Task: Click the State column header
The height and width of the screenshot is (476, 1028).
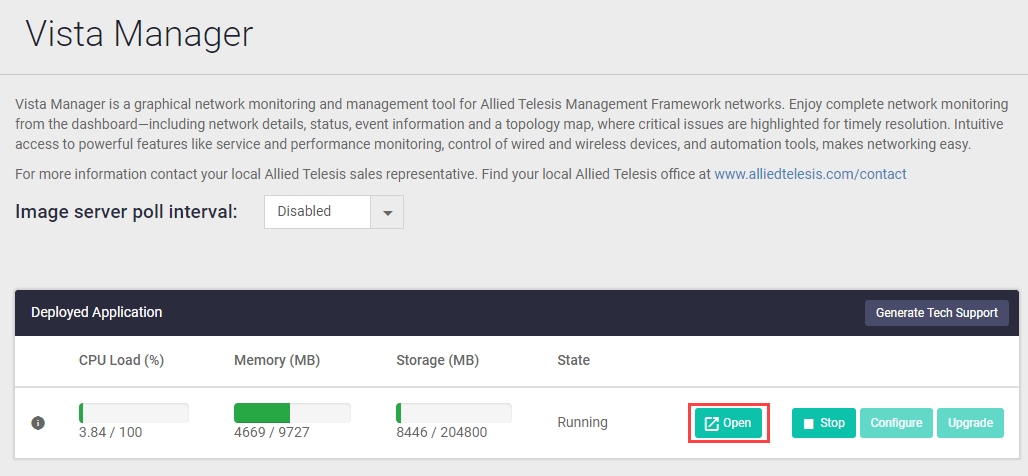Action: 573,360
